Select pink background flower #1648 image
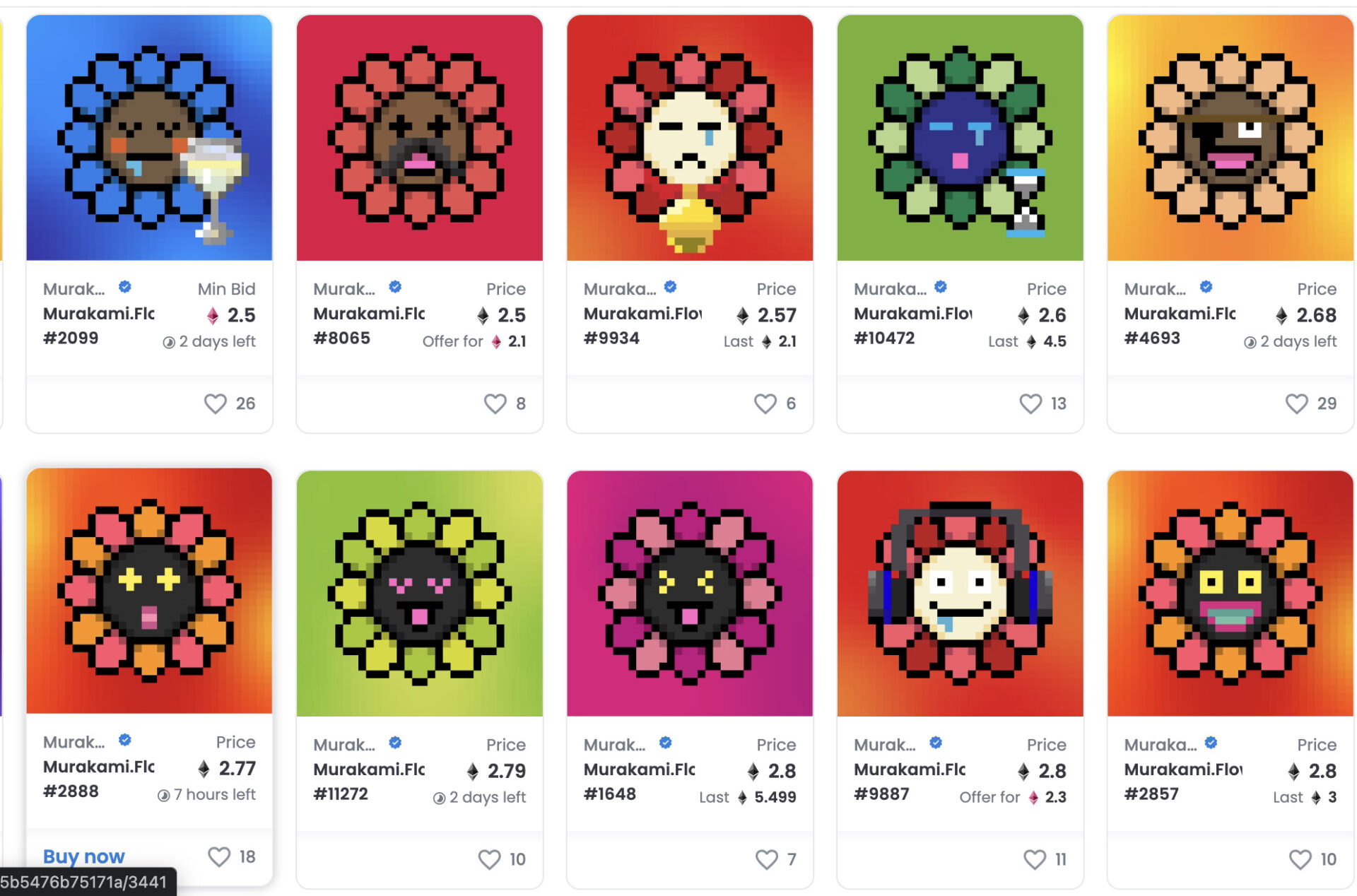The width and height of the screenshot is (1357, 896). [x=690, y=594]
